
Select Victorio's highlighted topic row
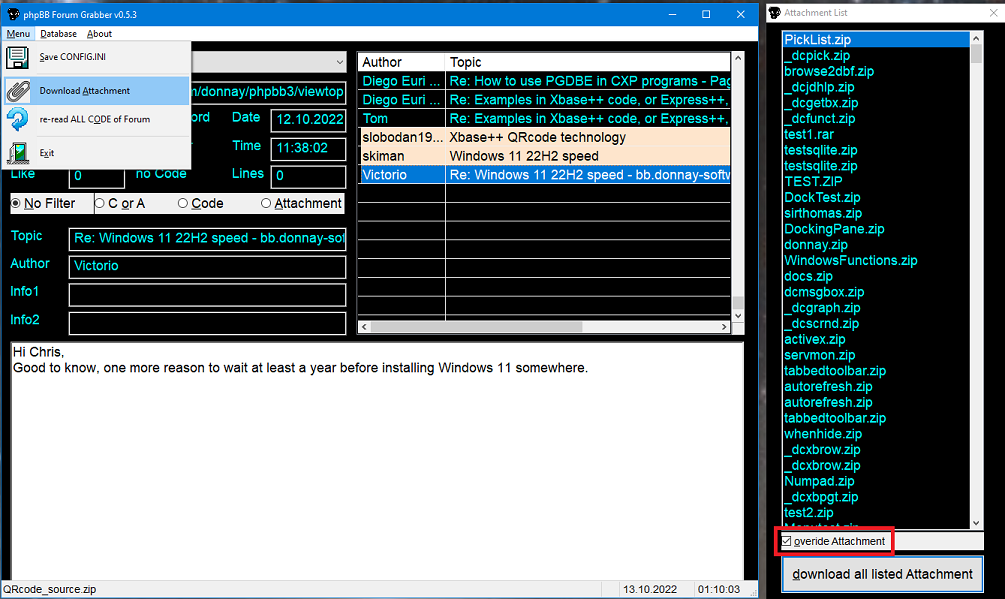(x=544, y=174)
